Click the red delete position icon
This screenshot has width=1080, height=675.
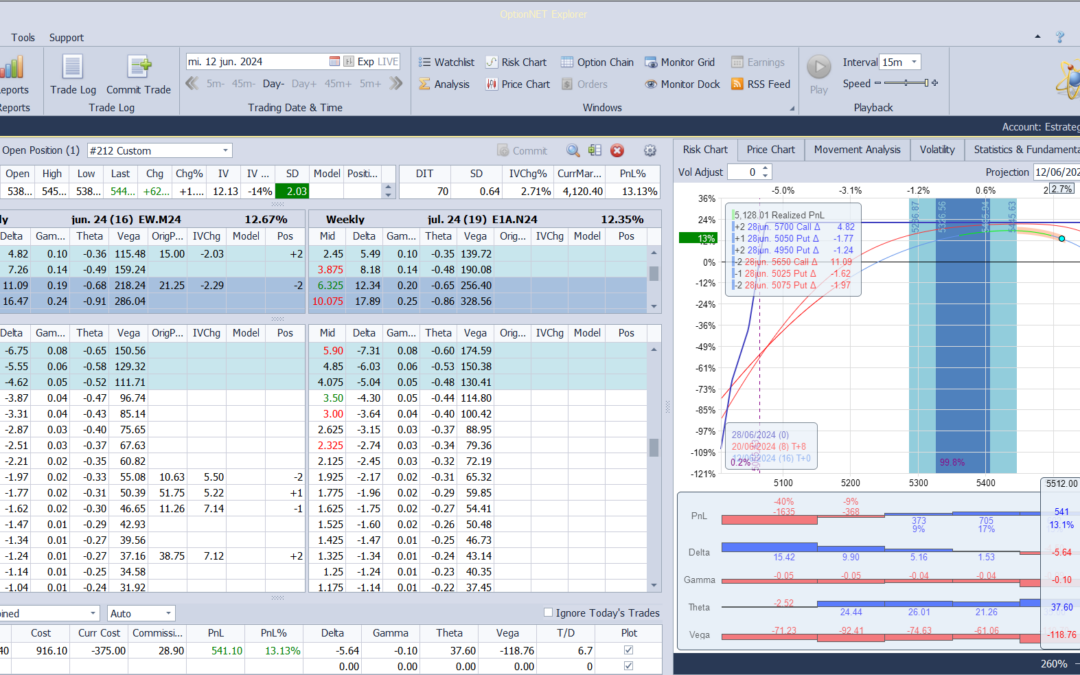(617, 150)
